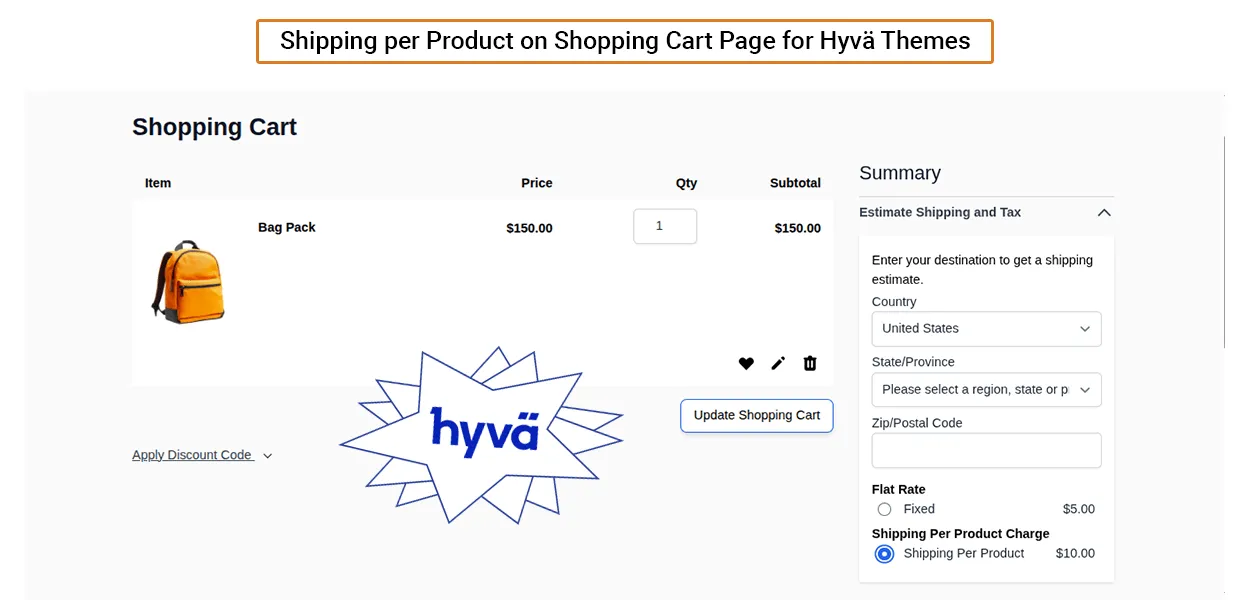
Task: Click the Qty column header
Action: click(x=686, y=183)
